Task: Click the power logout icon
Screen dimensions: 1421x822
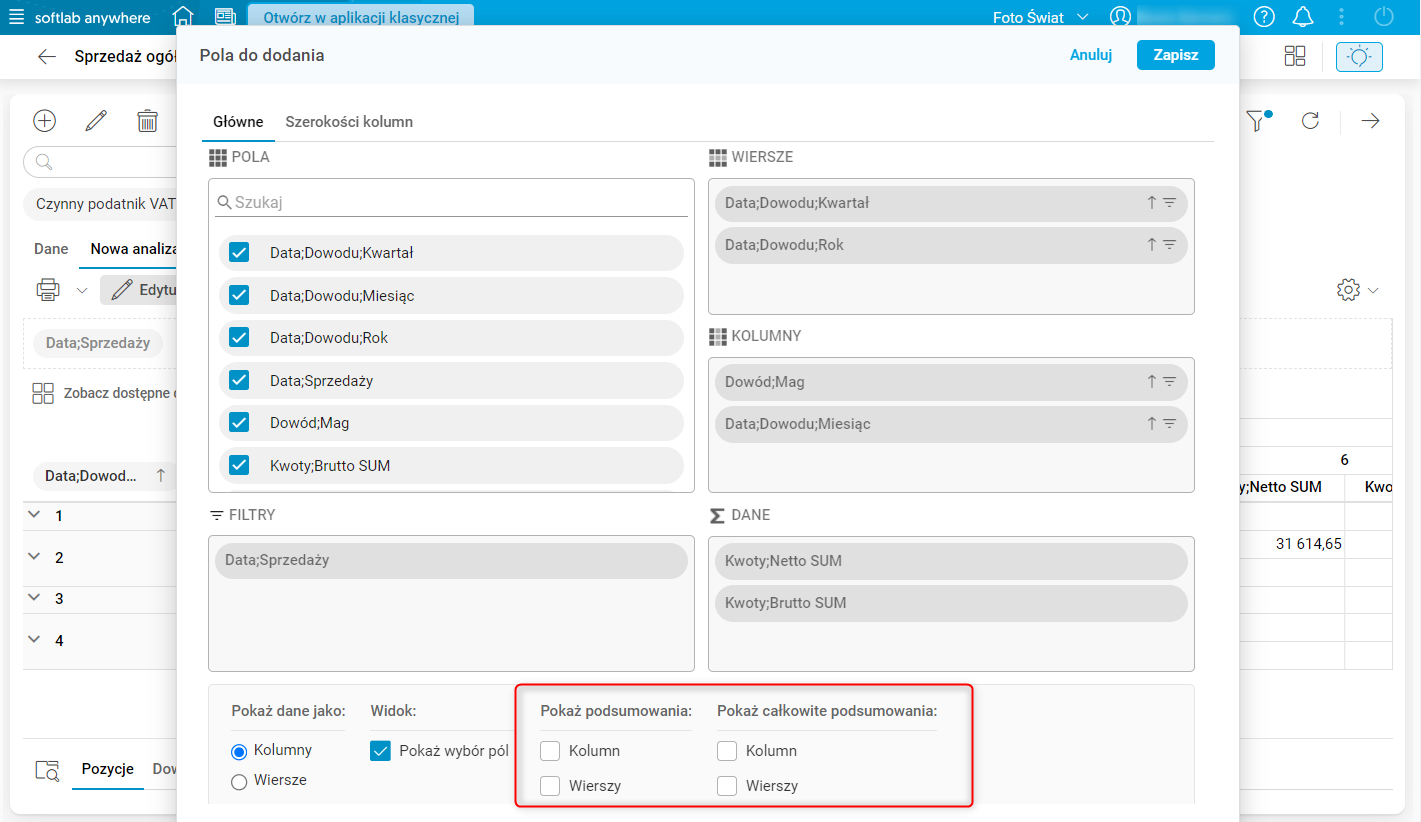Action: [1384, 17]
